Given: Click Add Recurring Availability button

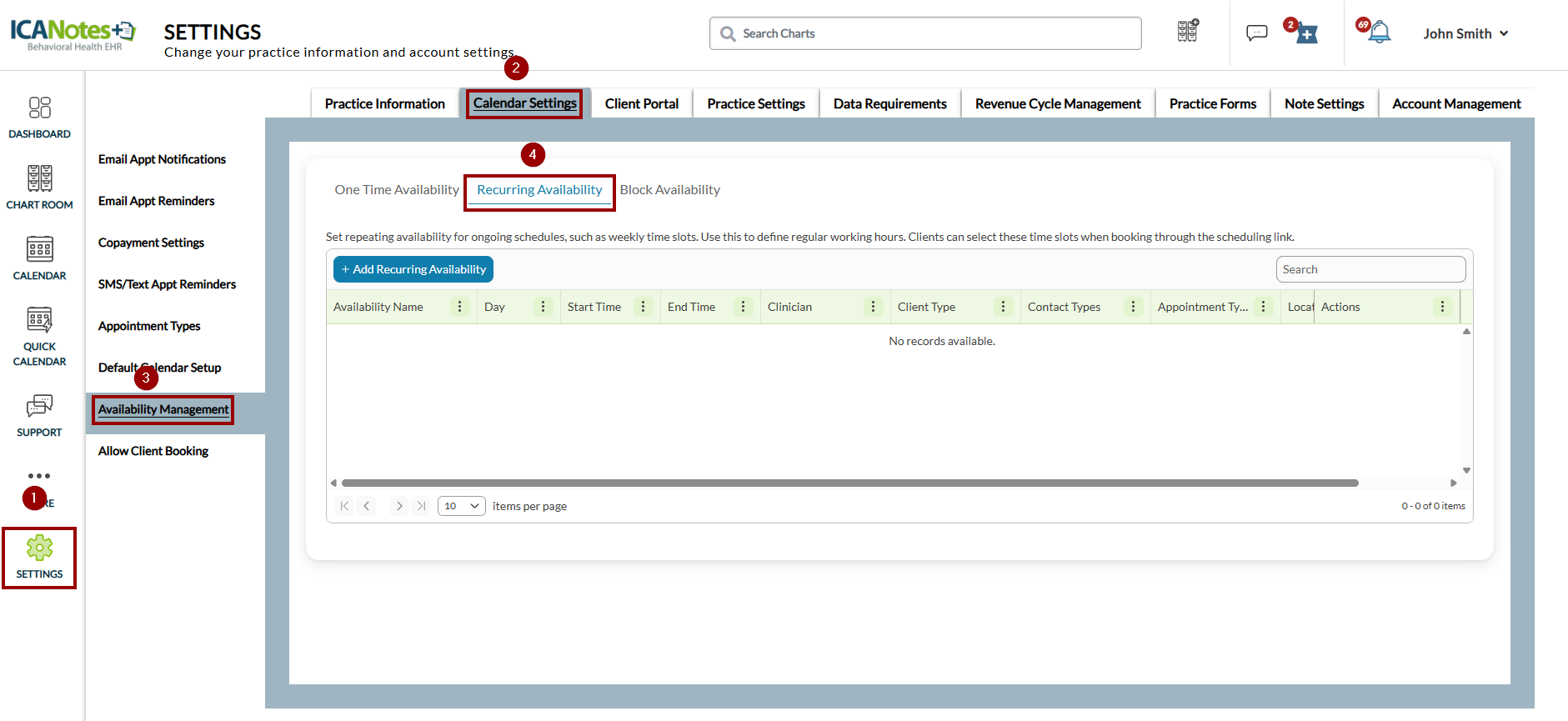Looking at the screenshot, I should coord(413,269).
